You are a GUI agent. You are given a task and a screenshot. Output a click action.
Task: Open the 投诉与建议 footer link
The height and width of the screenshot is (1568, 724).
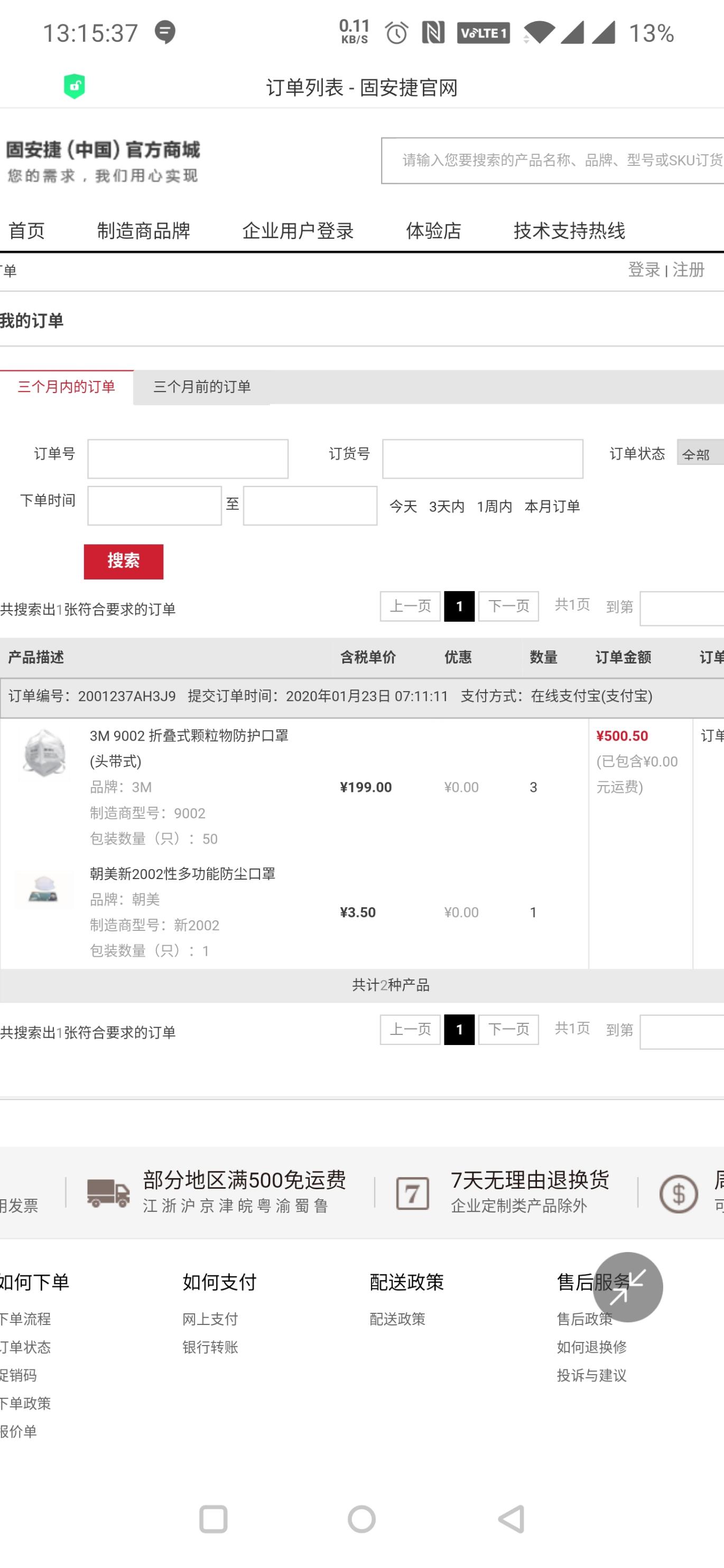pos(591,1375)
